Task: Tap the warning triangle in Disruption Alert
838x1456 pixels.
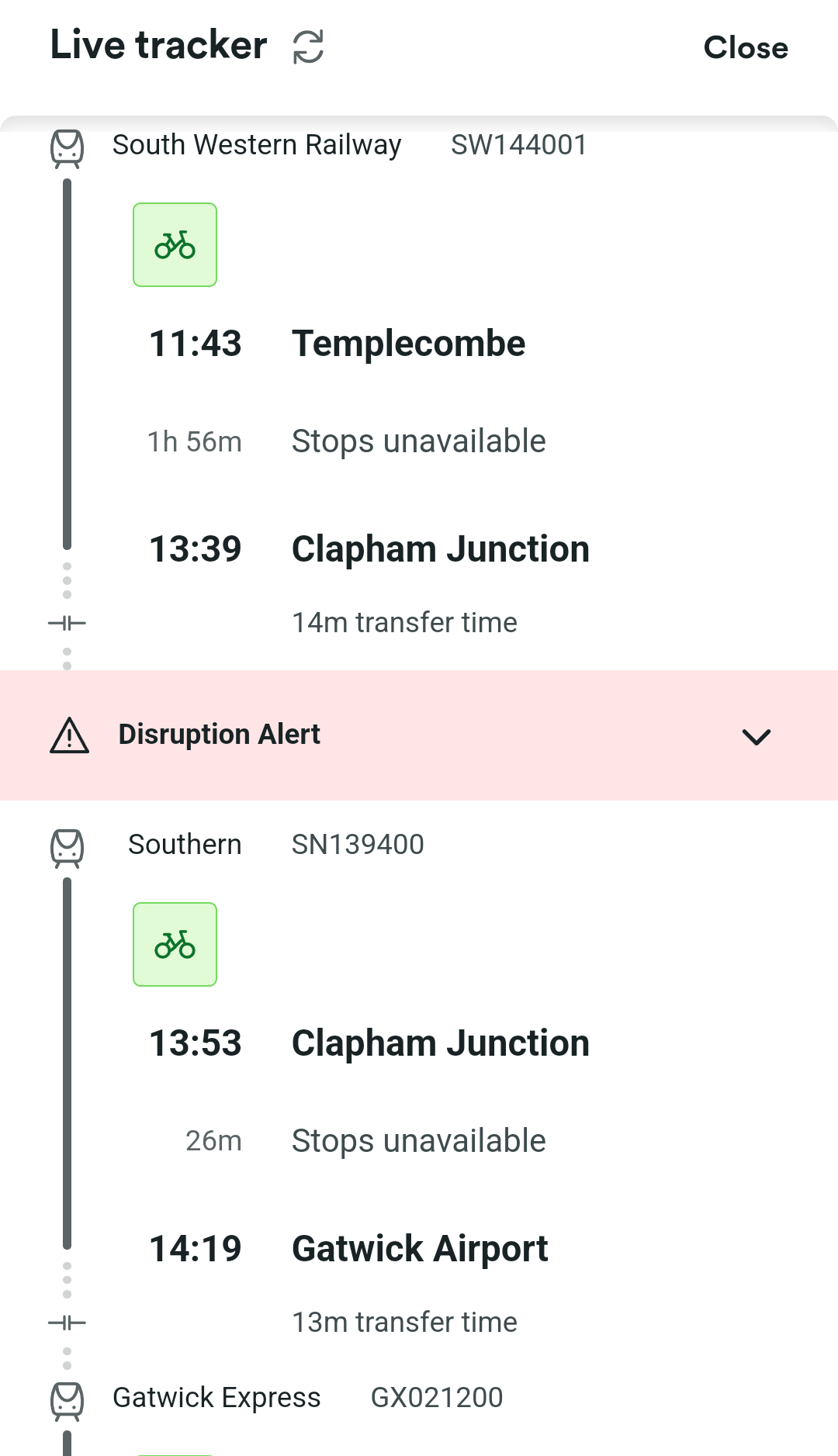Action: [x=70, y=735]
